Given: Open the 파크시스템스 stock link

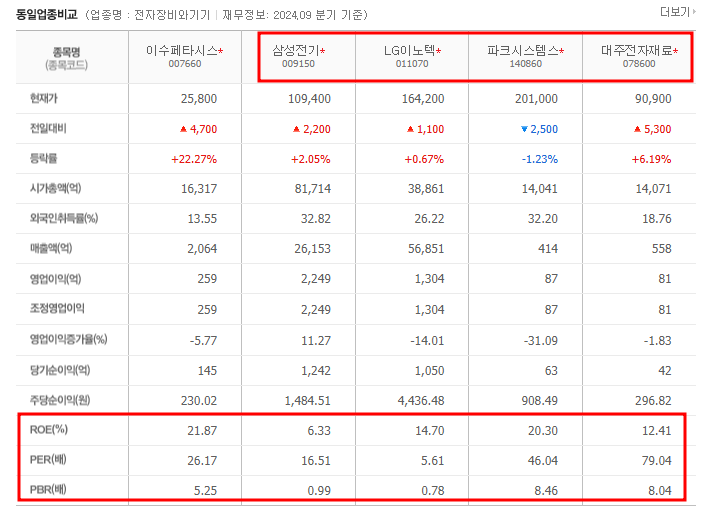Looking at the screenshot, I should click(525, 51).
